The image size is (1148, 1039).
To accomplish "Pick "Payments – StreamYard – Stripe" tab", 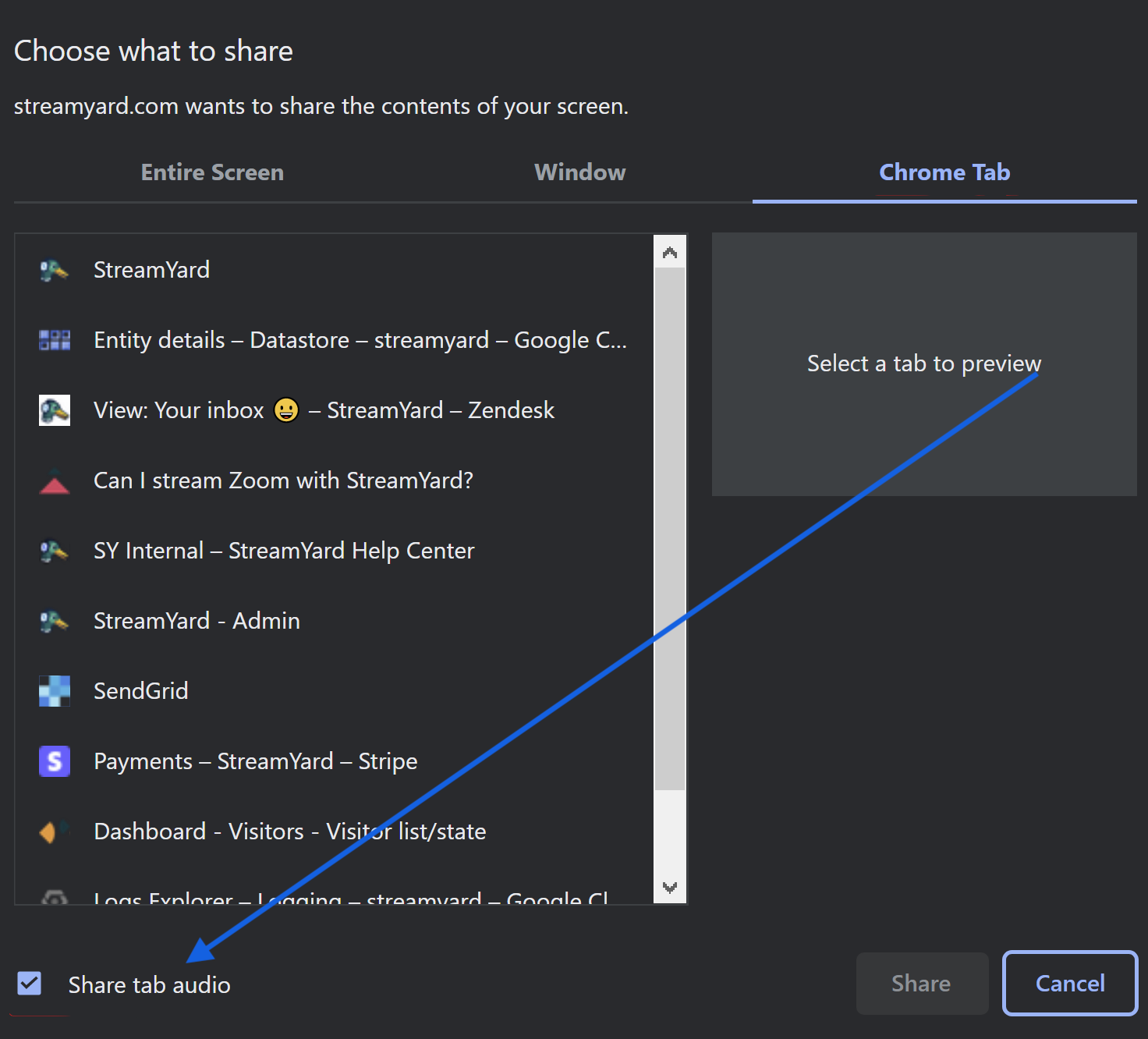I will (x=335, y=761).
